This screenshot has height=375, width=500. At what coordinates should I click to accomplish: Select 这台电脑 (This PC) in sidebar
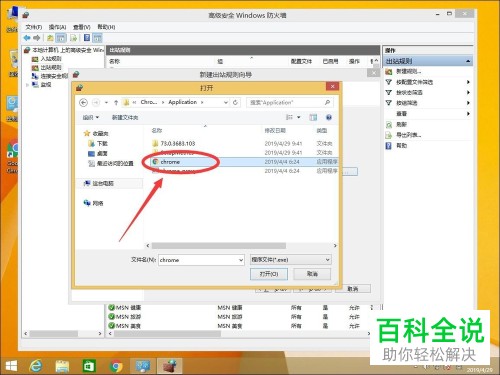pyautogui.click(x=99, y=183)
